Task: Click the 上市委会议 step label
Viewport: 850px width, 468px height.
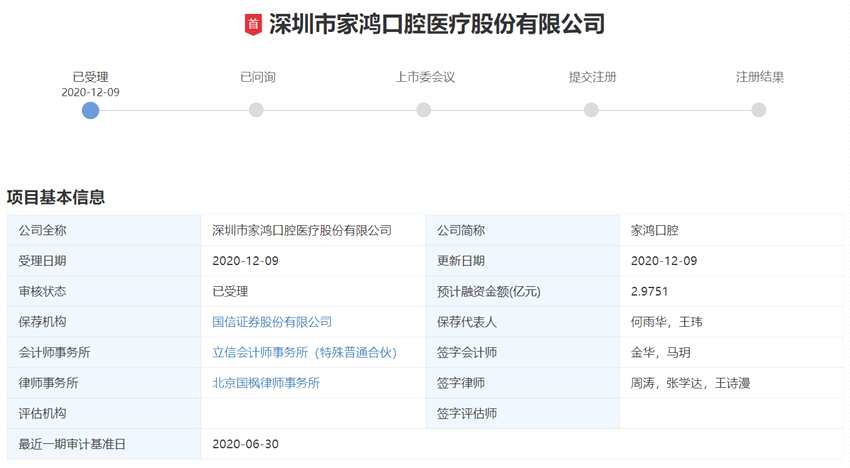Action: click(425, 77)
